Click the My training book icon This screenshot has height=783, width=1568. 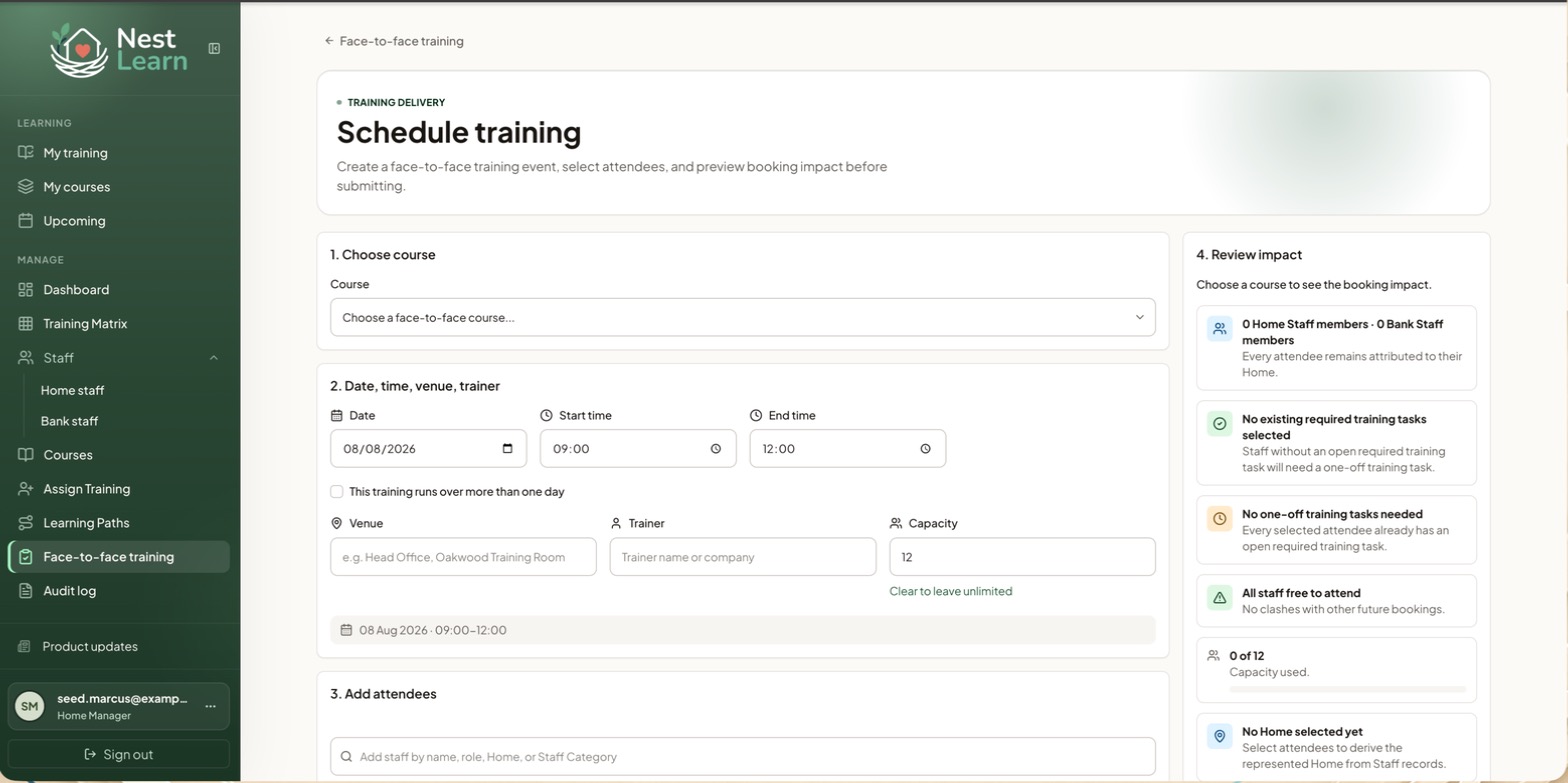pos(26,153)
